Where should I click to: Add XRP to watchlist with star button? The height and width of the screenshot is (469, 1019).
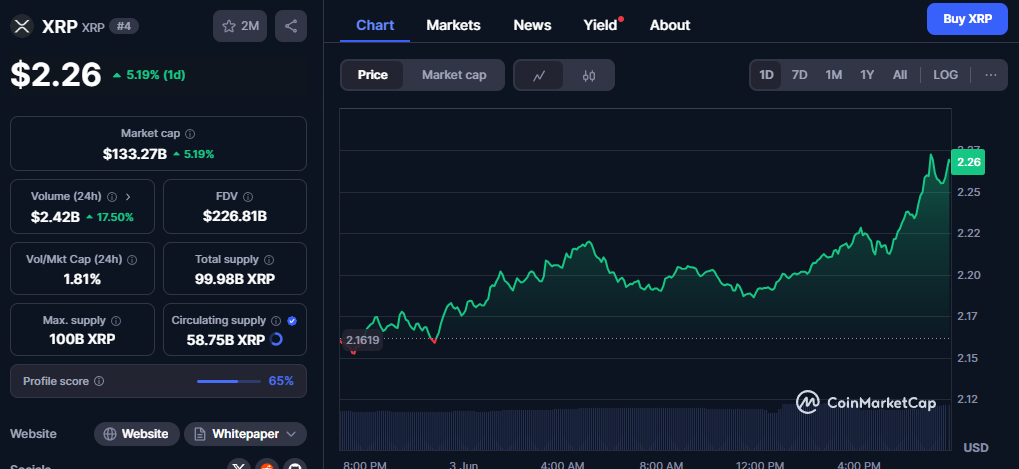240,26
